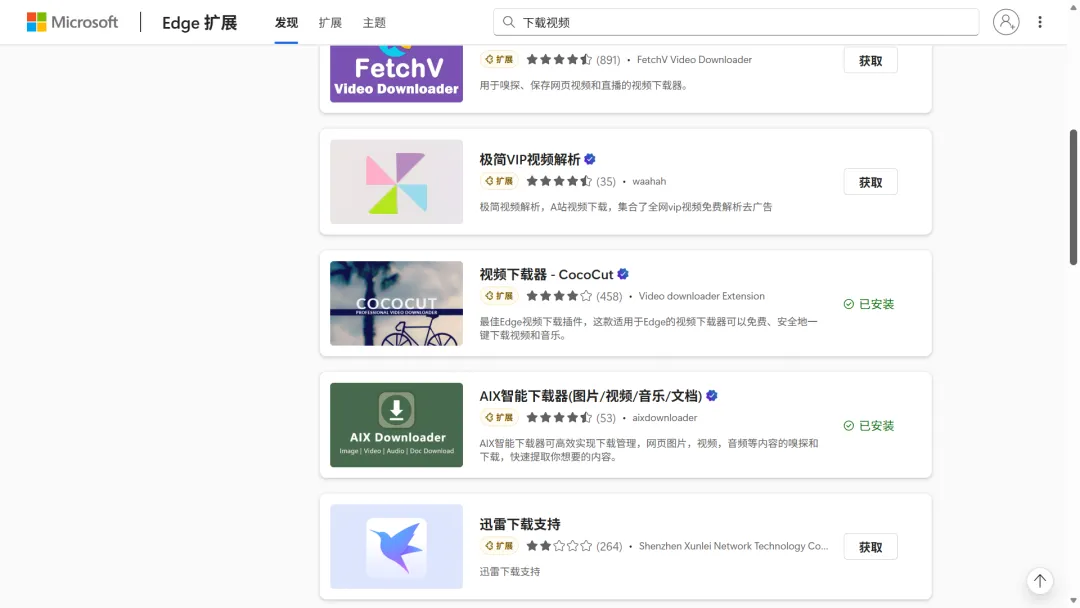Click the search magnifier icon
This screenshot has width=1080, height=608.
(x=508, y=22)
